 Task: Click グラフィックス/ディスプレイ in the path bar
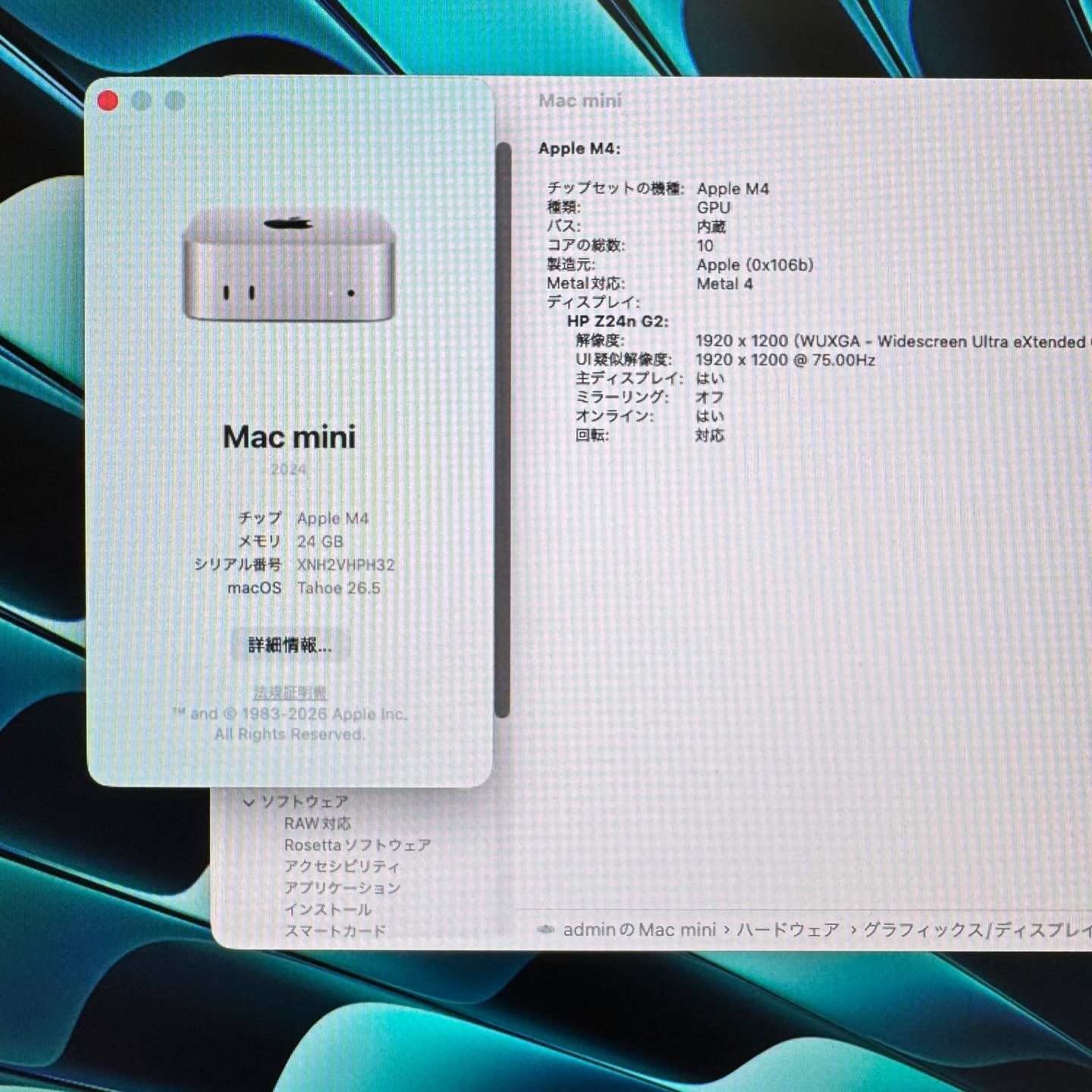click(977, 930)
